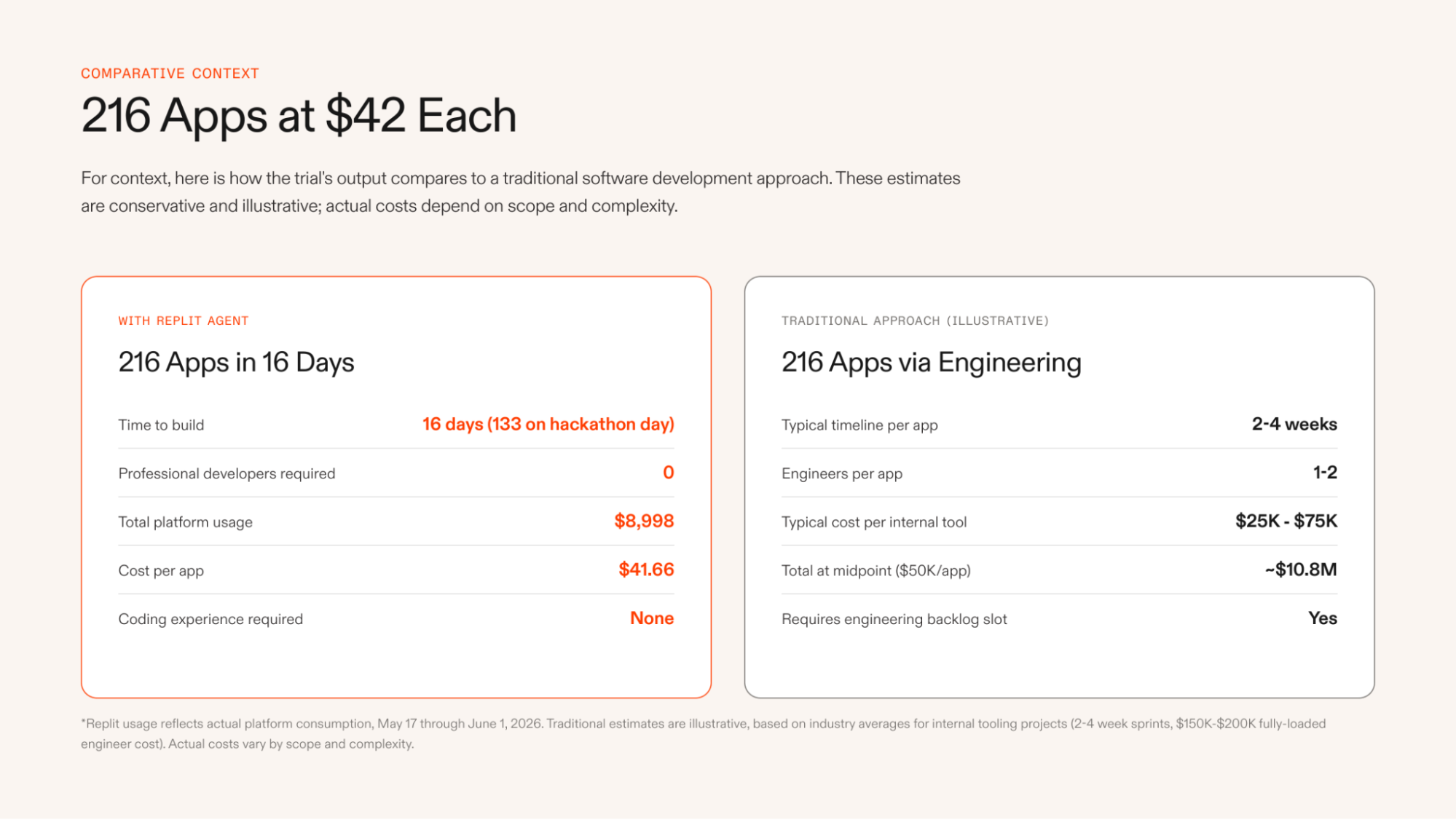Select the '$41.66' cost per app value
The height and width of the screenshot is (820, 1456).
[x=646, y=569]
